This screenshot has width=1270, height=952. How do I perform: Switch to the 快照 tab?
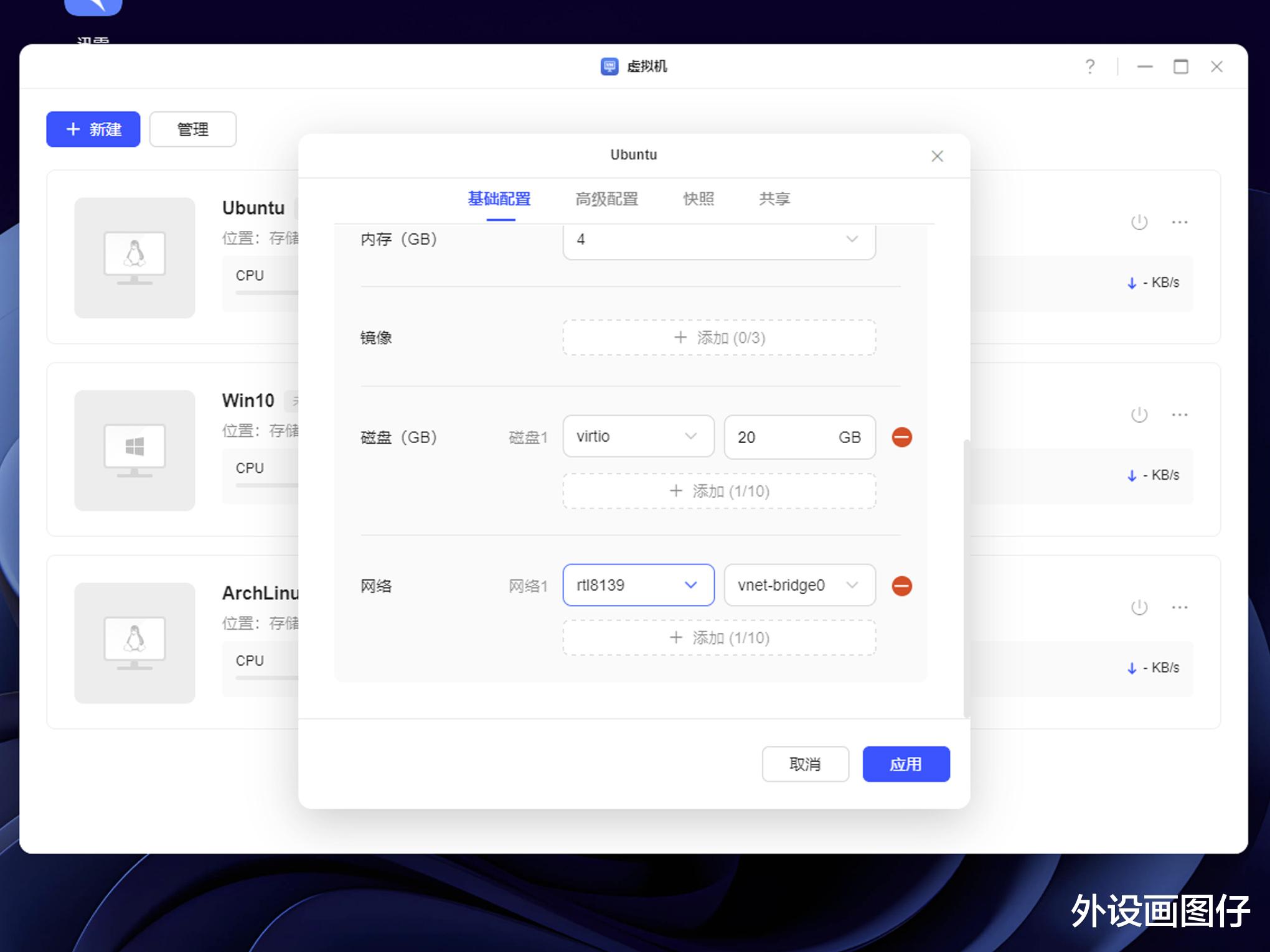(698, 199)
